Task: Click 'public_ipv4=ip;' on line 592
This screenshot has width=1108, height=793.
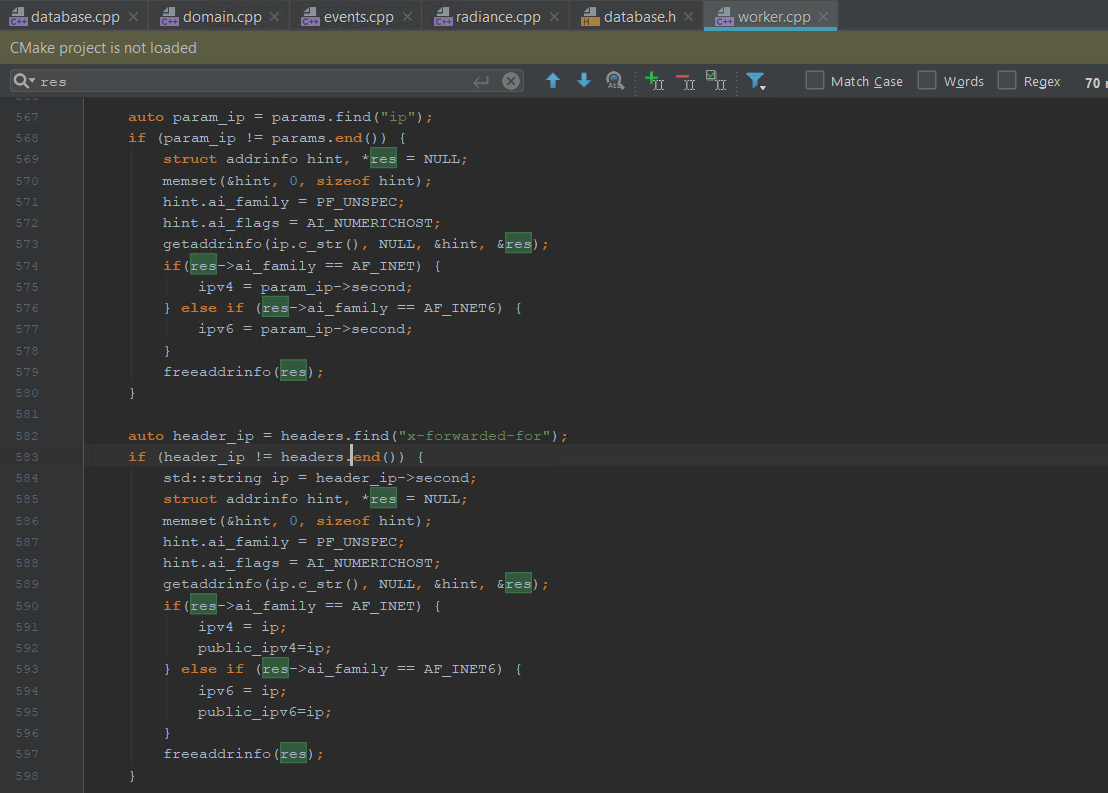Action: 264,648
